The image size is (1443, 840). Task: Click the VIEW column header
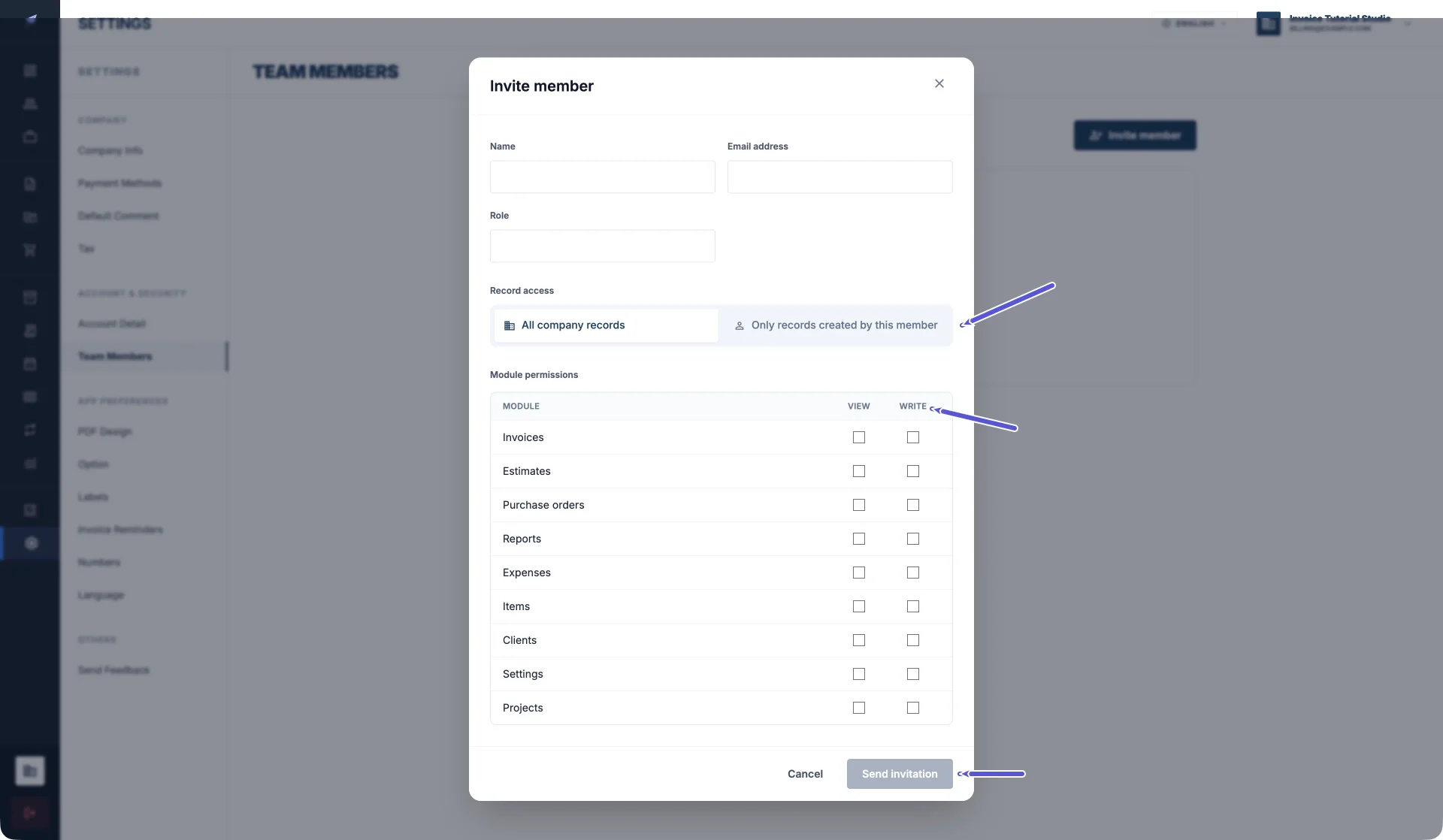pos(858,406)
